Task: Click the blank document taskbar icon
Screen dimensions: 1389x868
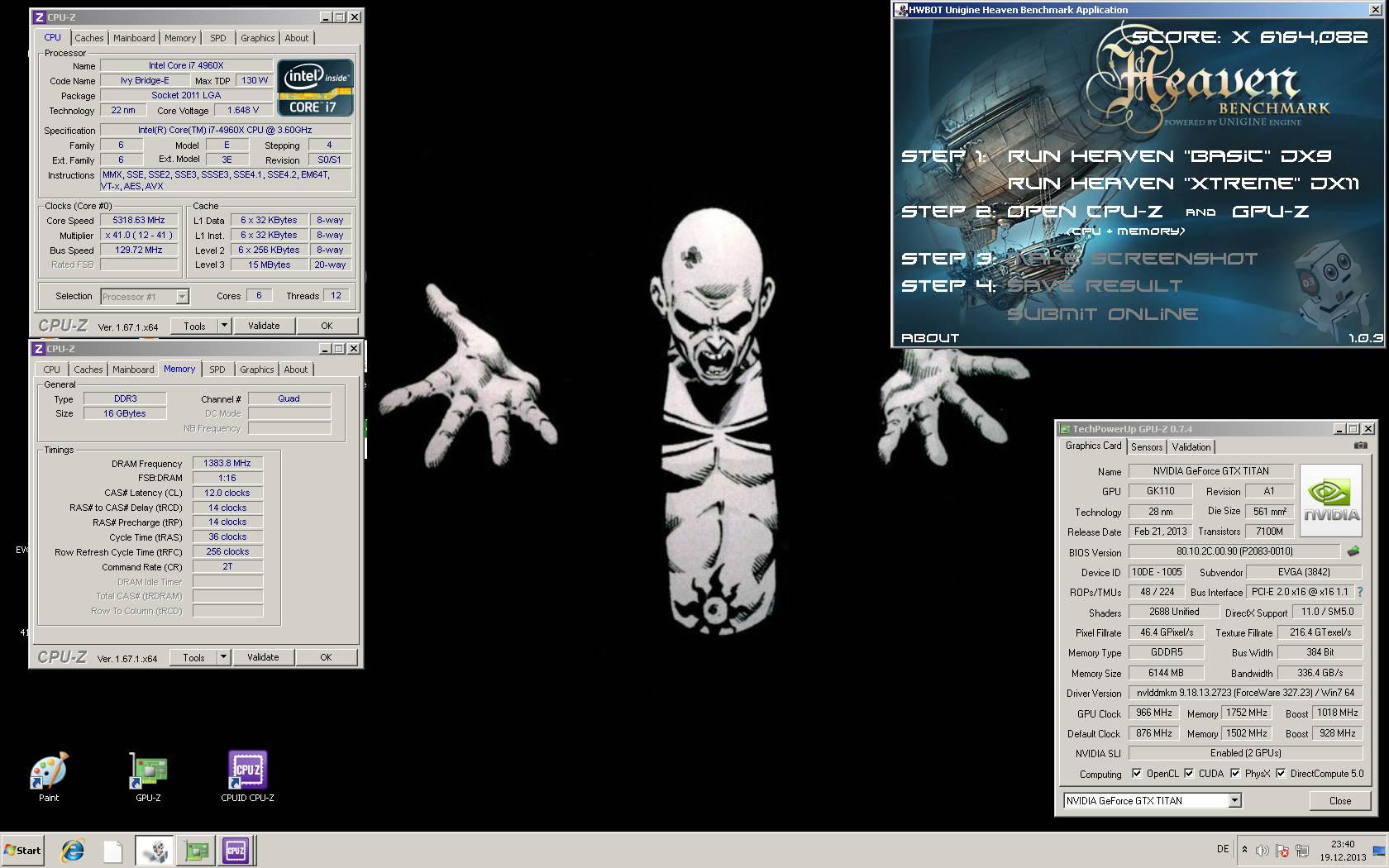Action: coord(112,850)
